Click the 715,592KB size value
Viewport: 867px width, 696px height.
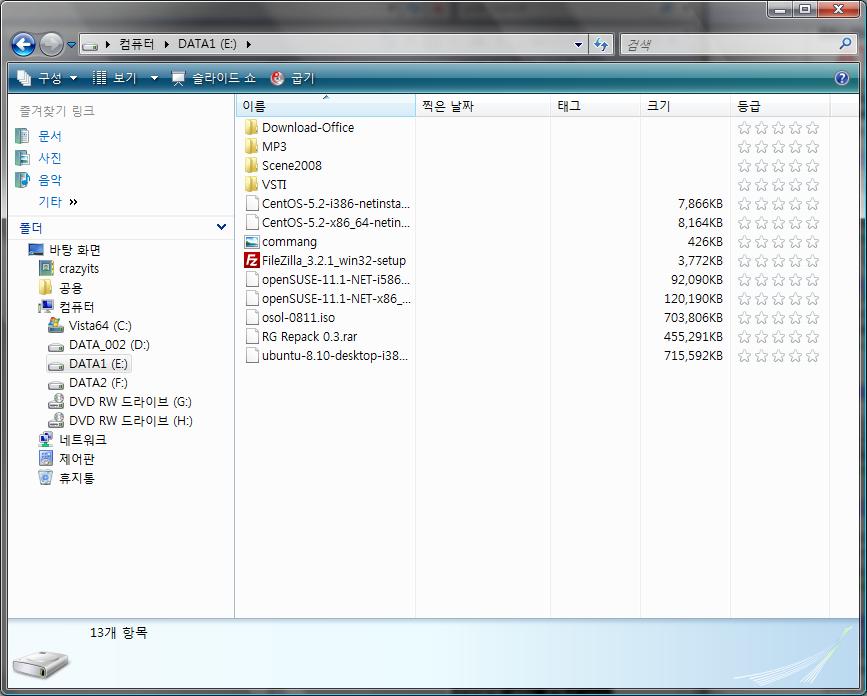point(693,355)
